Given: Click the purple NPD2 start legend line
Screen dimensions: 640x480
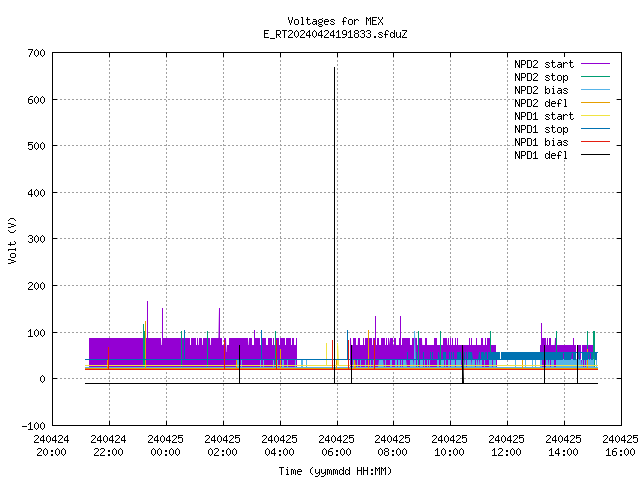Looking at the screenshot, I should click(x=595, y=64).
